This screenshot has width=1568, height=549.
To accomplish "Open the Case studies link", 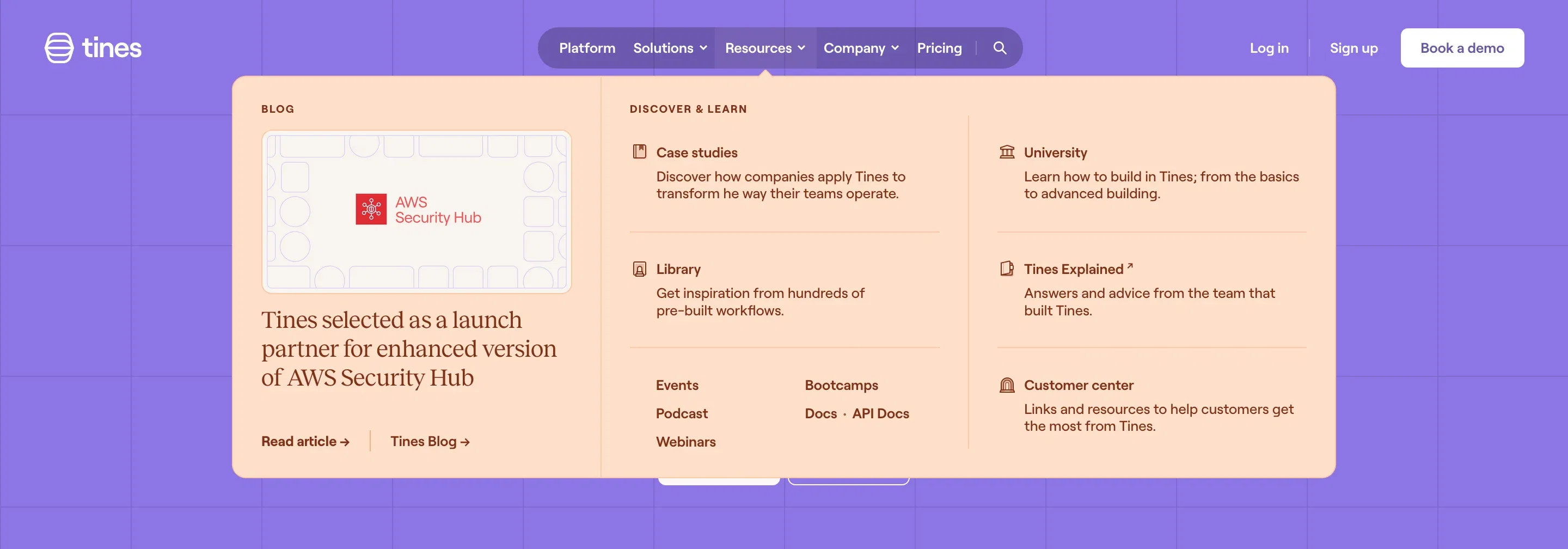I will coord(696,152).
